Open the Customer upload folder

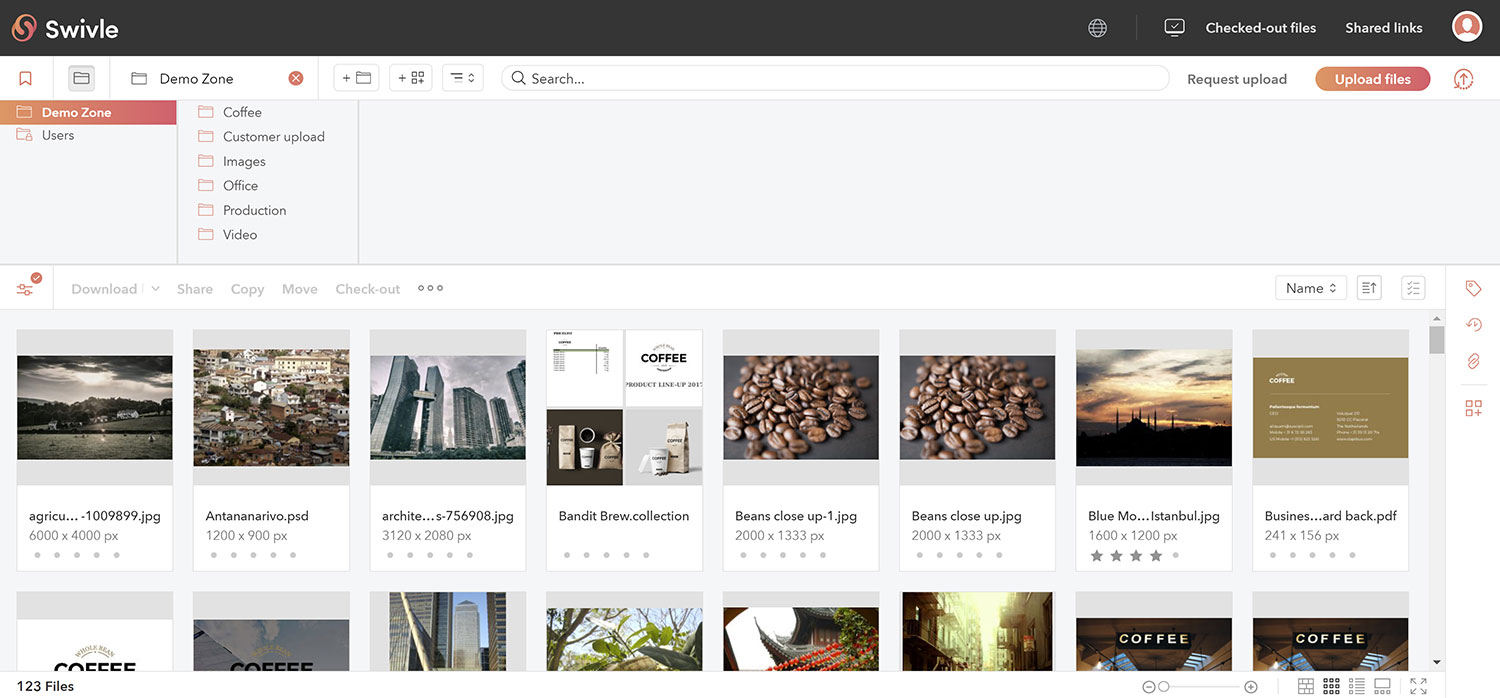273,136
